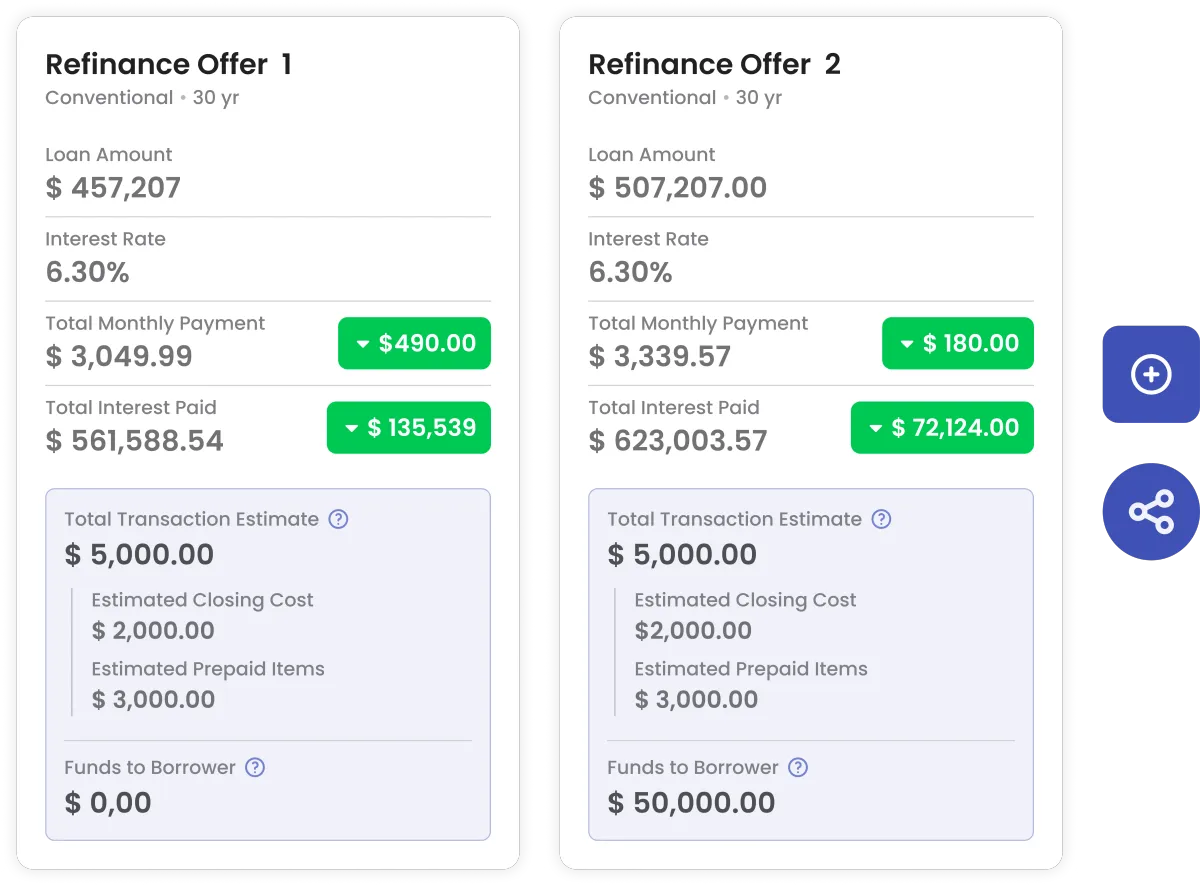
Task: Click the $457,207 loan amount field
Action: tap(113, 188)
